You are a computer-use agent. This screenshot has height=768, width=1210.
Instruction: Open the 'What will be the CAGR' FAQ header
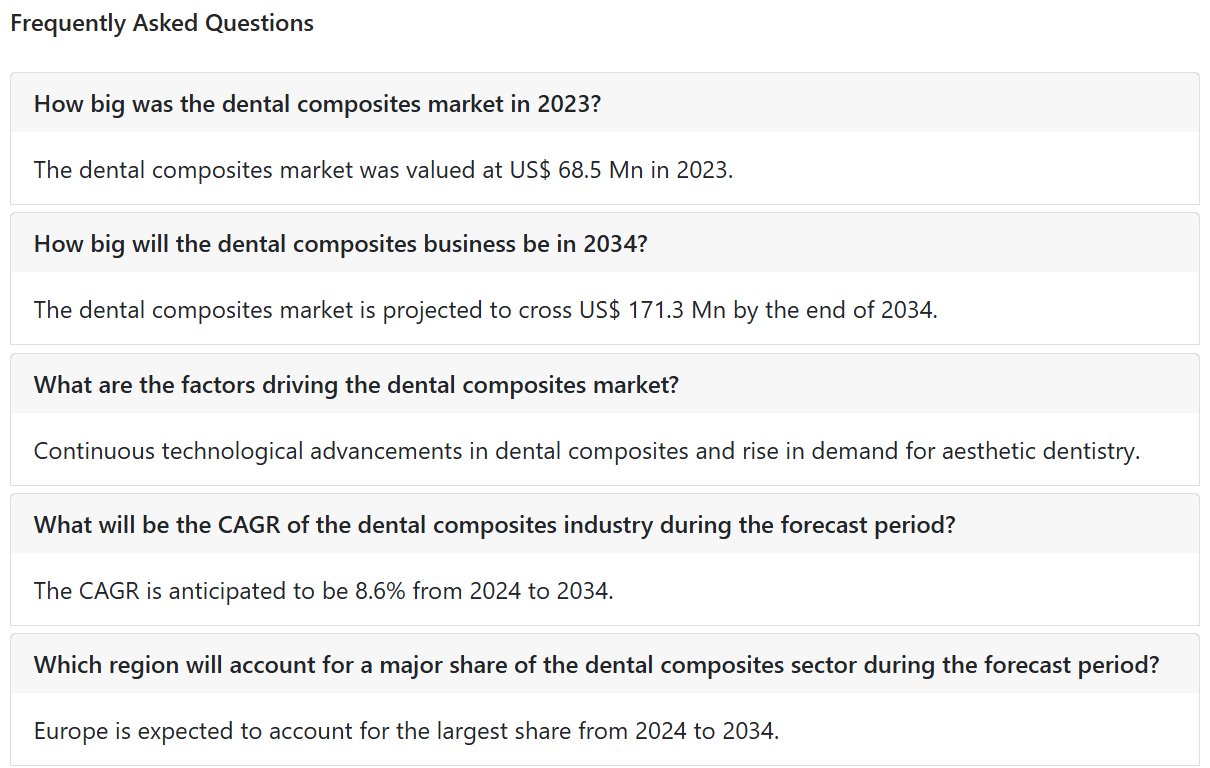(x=604, y=524)
